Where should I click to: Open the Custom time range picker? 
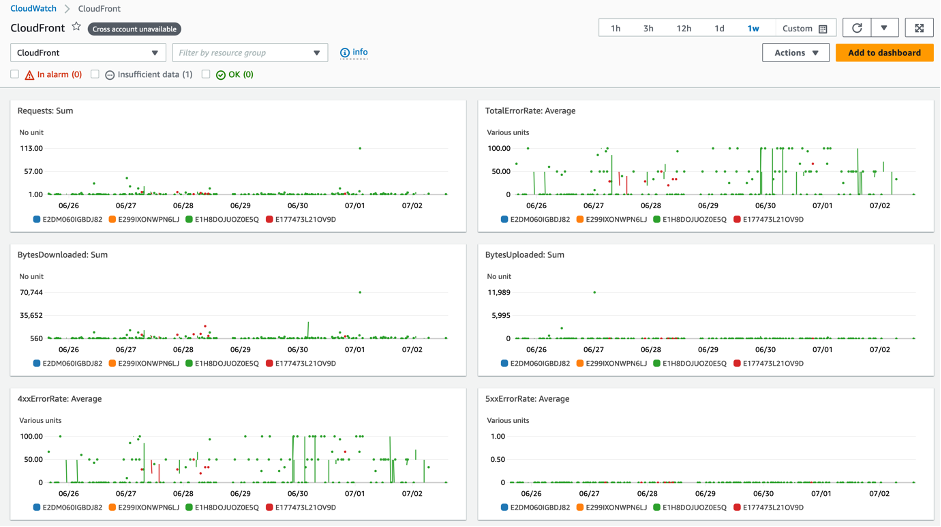click(804, 28)
